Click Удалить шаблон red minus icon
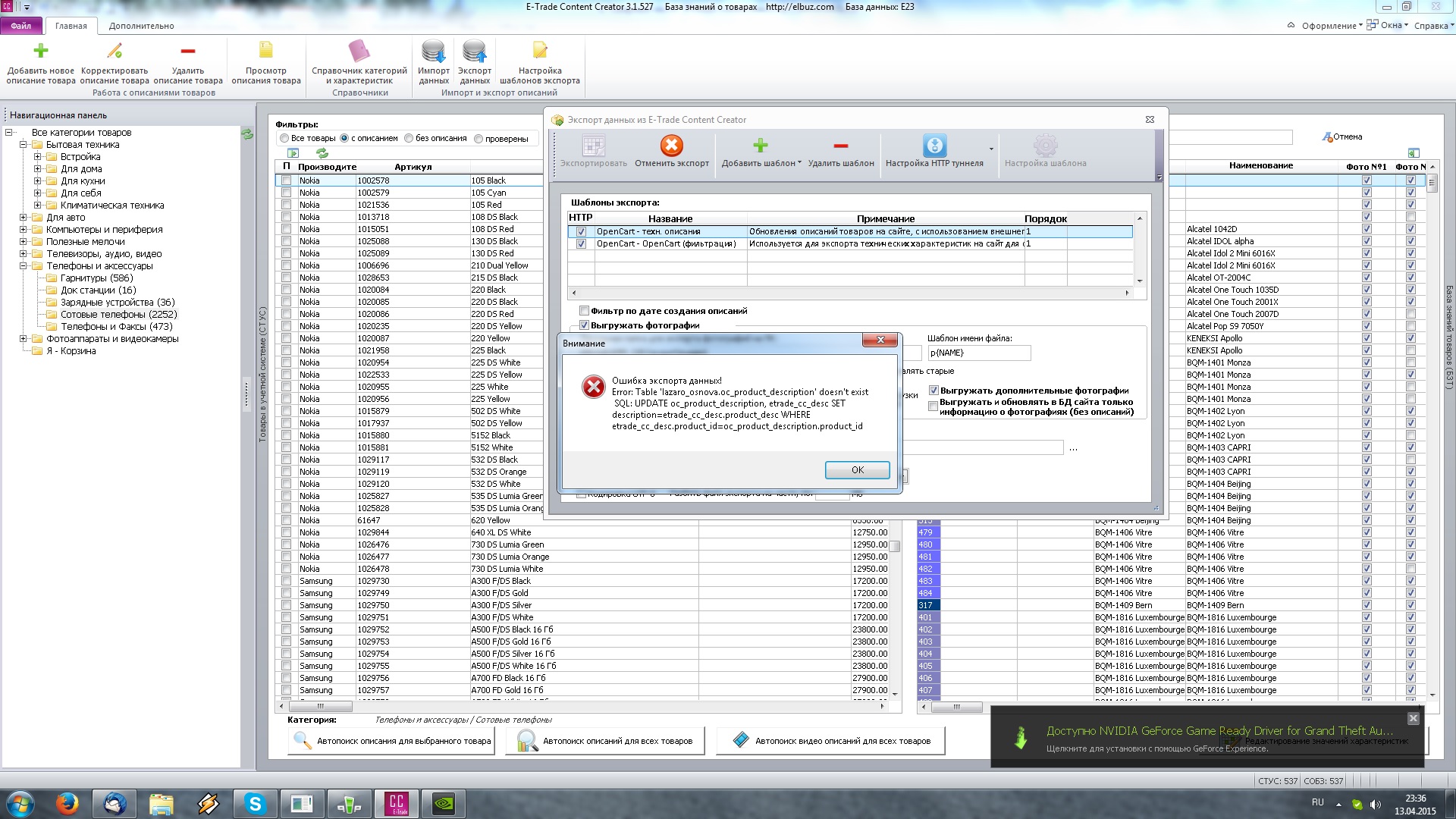Screen dimensions: 1456x819 click(840, 145)
